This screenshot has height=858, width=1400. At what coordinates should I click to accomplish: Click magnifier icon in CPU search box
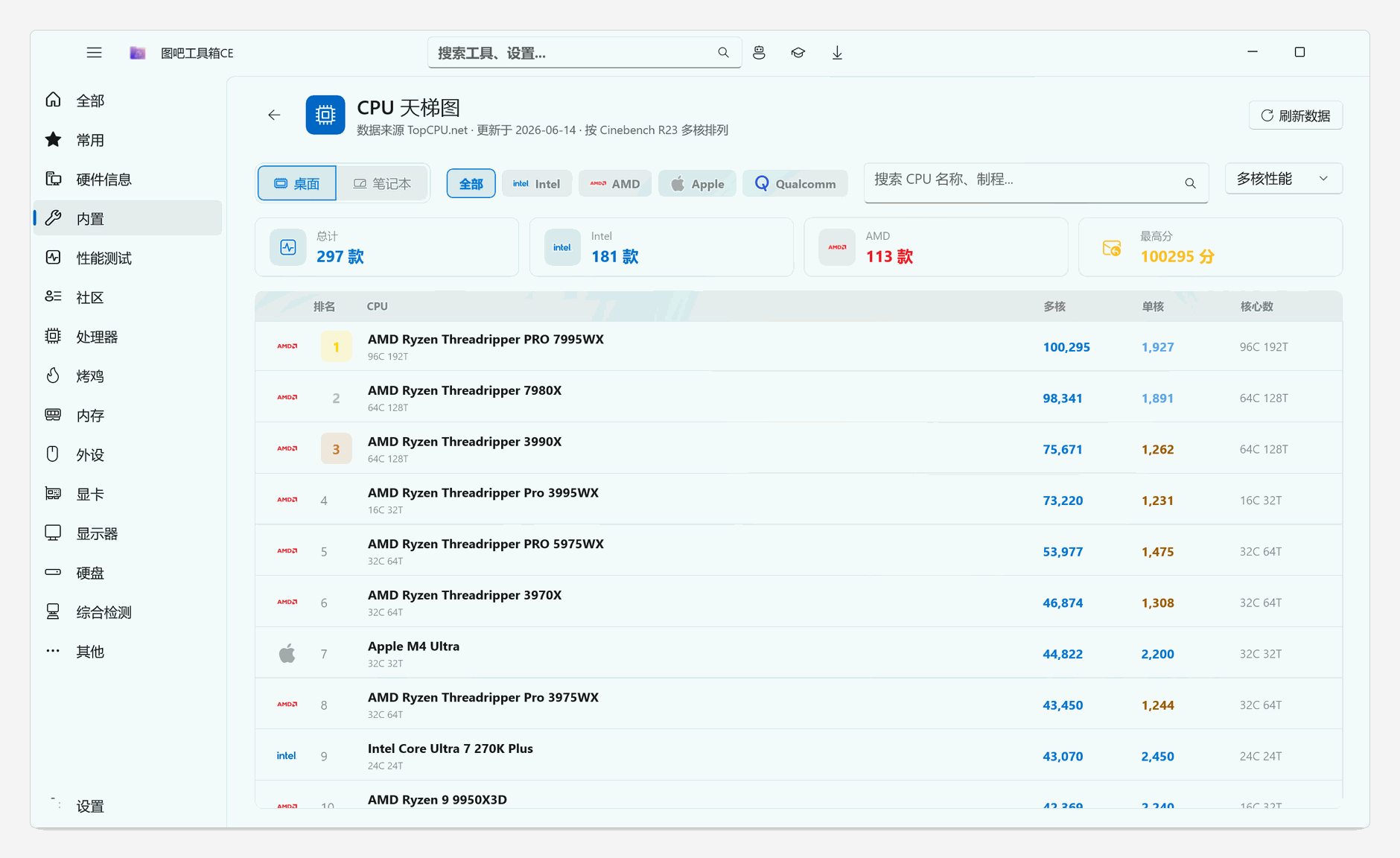coord(1190,183)
